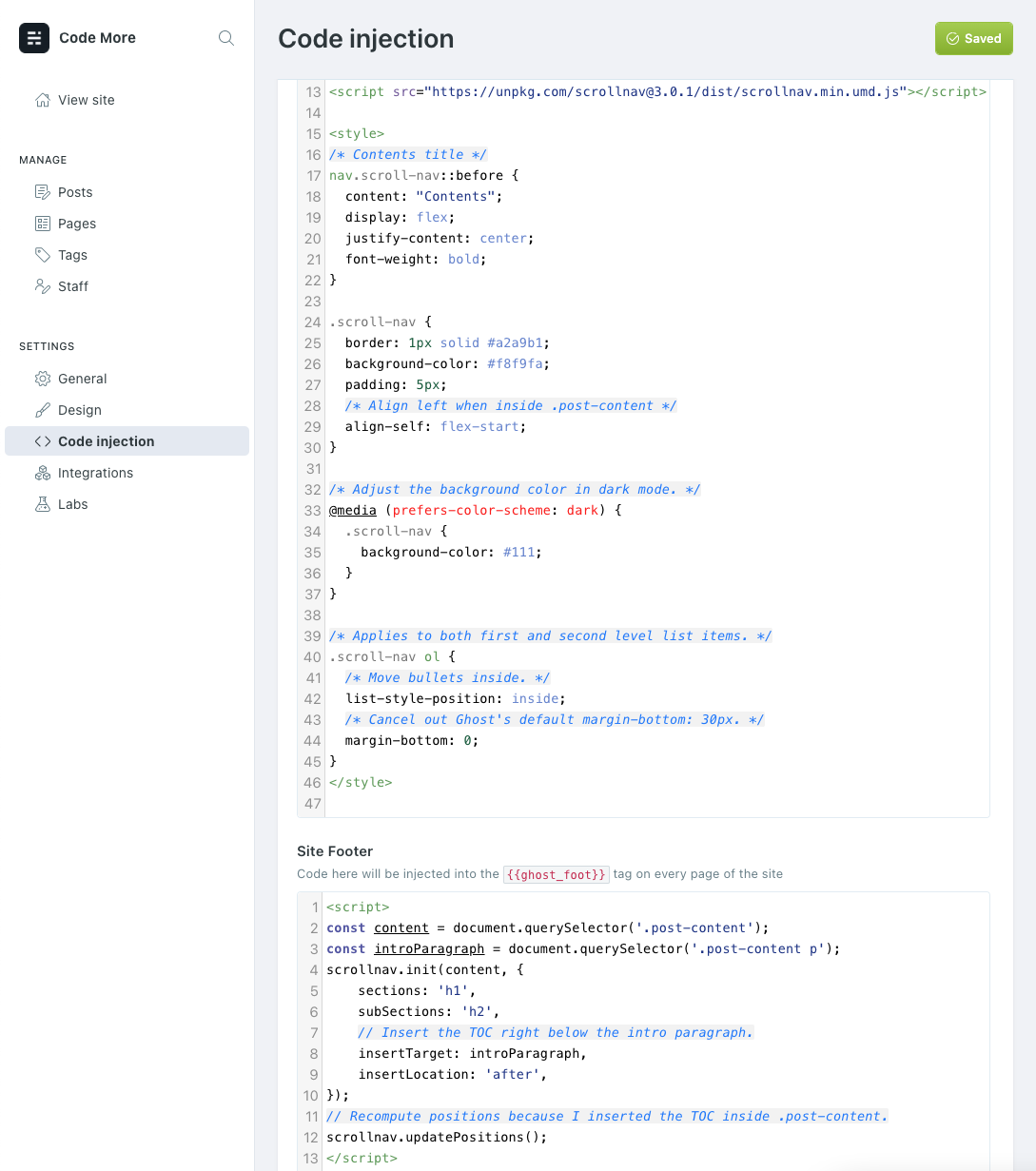This screenshot has width=1036, height=1171.
Task: Open the Code injection menu item
Action: [x=106, y=441]
